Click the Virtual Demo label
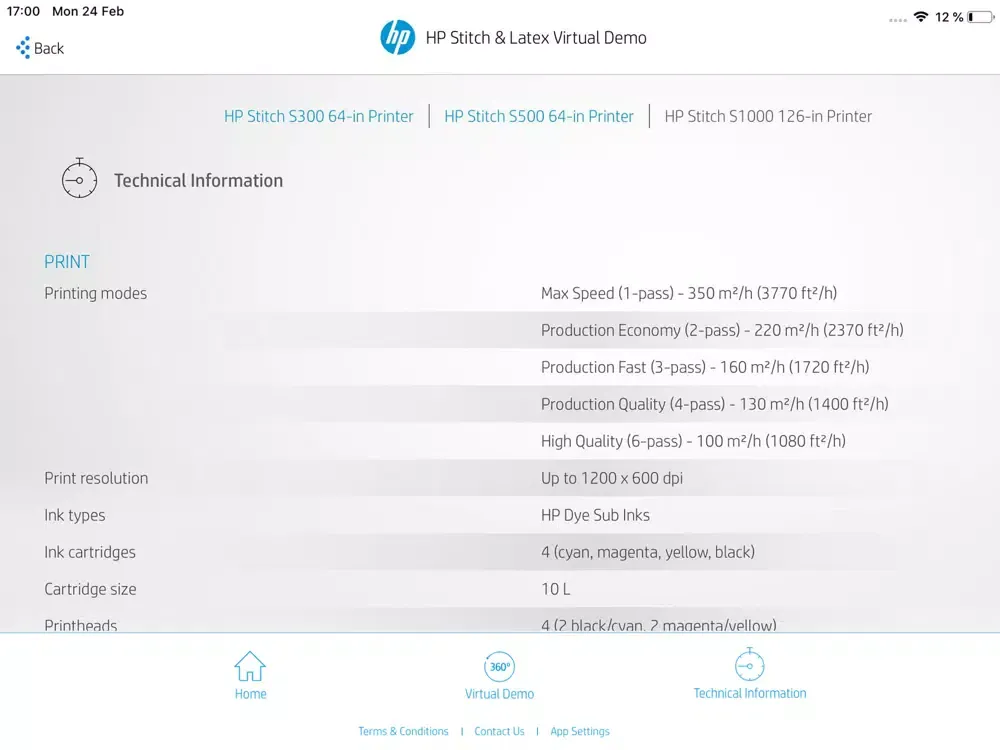Screen dimensions: 1000x750 (x=499, y=694)
